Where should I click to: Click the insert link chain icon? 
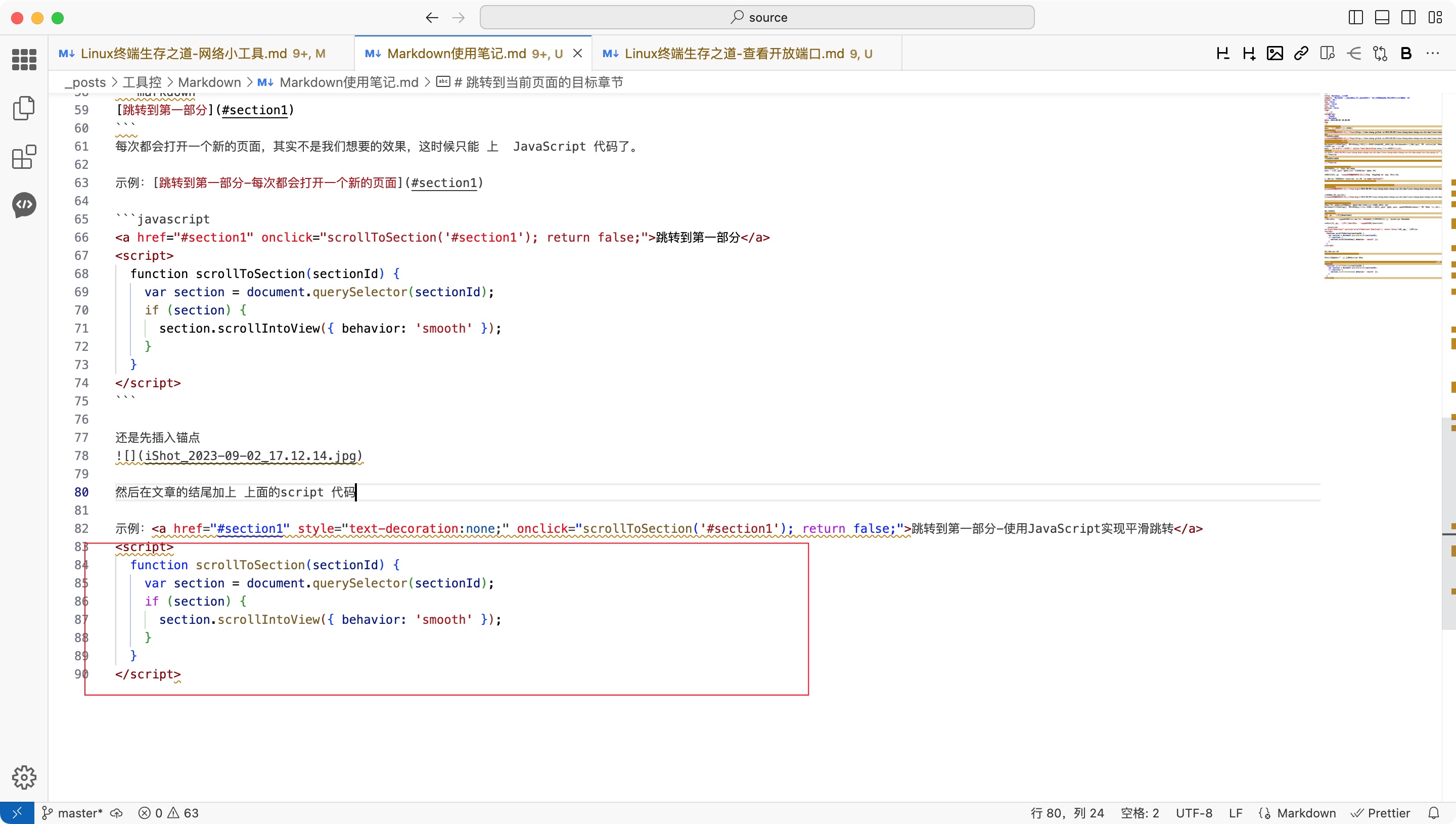1301,53
